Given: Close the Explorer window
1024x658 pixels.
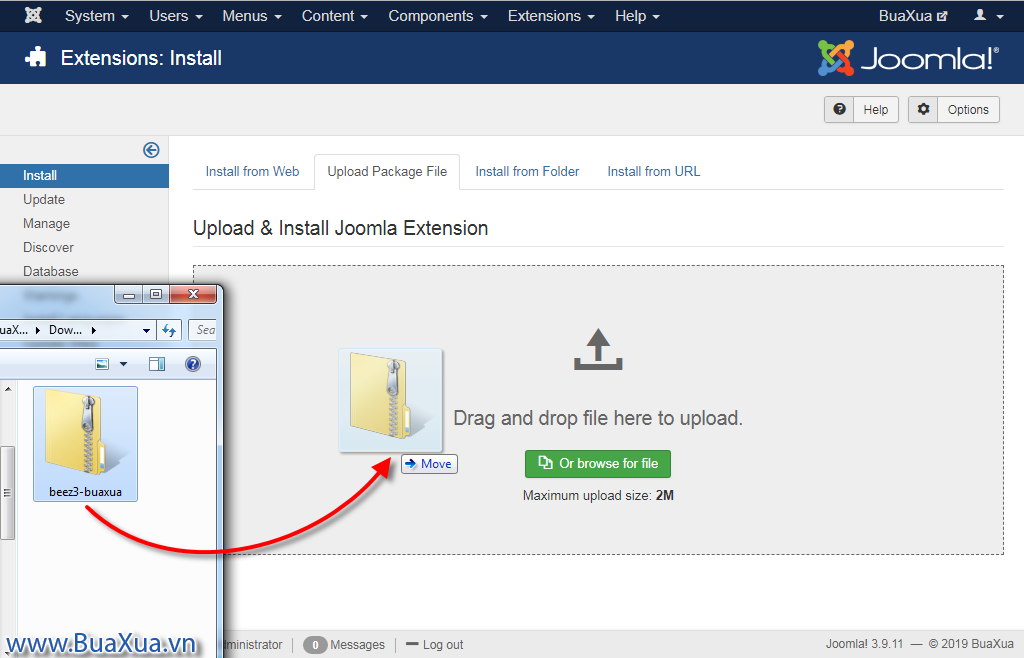Looking at the screenshot, I should pyautogui.click(x=193, y=294).
